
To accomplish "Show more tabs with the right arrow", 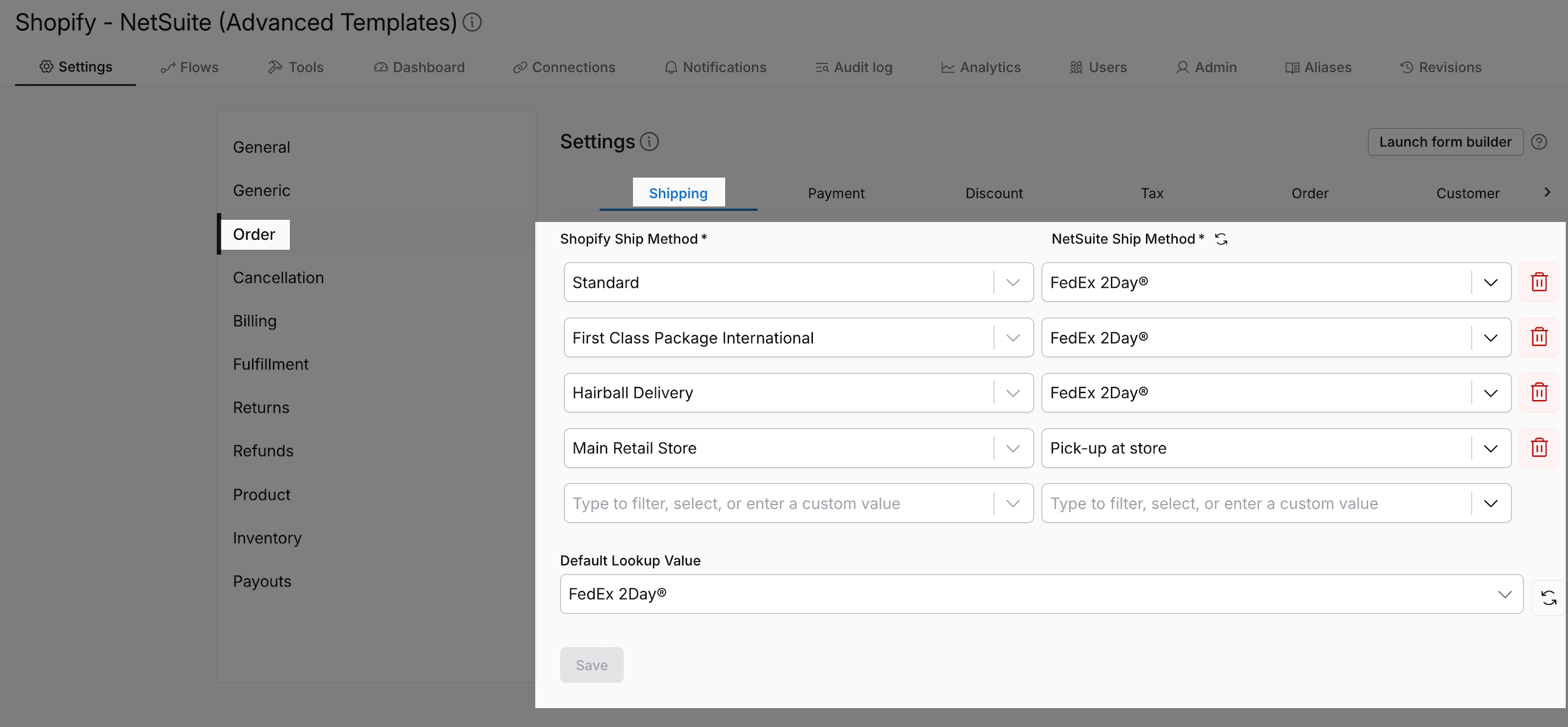I will click(1547, 192).
